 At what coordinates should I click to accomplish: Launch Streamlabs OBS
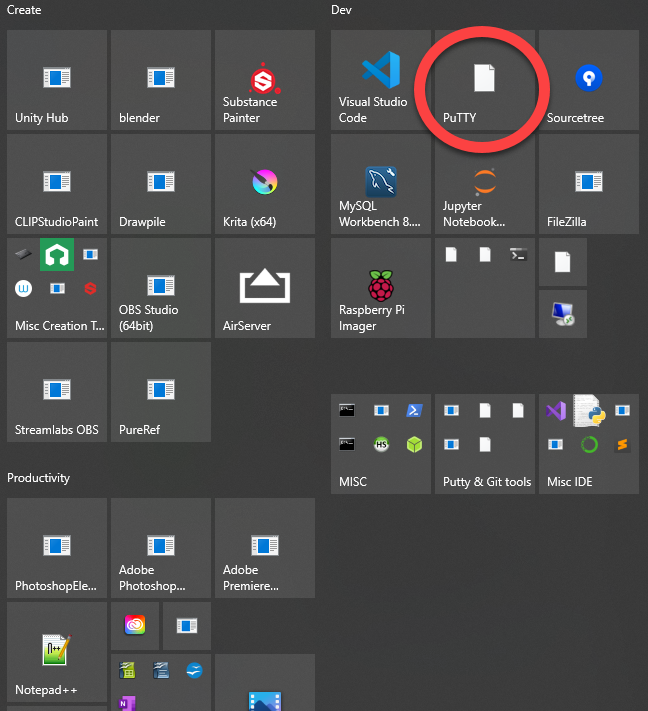coord(57,392)
